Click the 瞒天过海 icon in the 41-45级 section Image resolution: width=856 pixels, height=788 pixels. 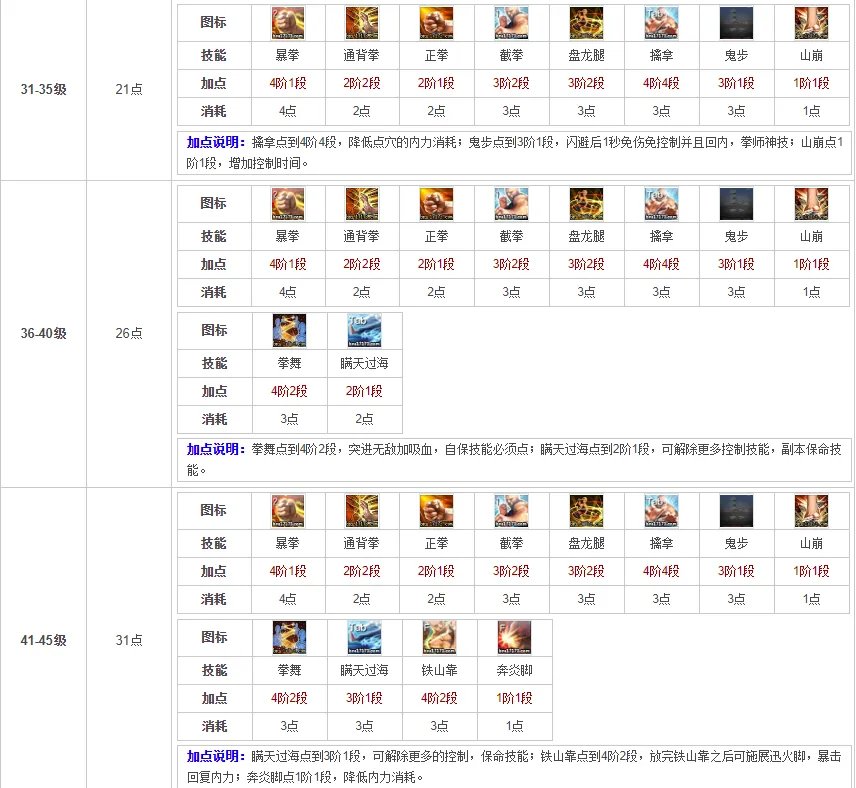pyautogui.click(x=363, y=638)
